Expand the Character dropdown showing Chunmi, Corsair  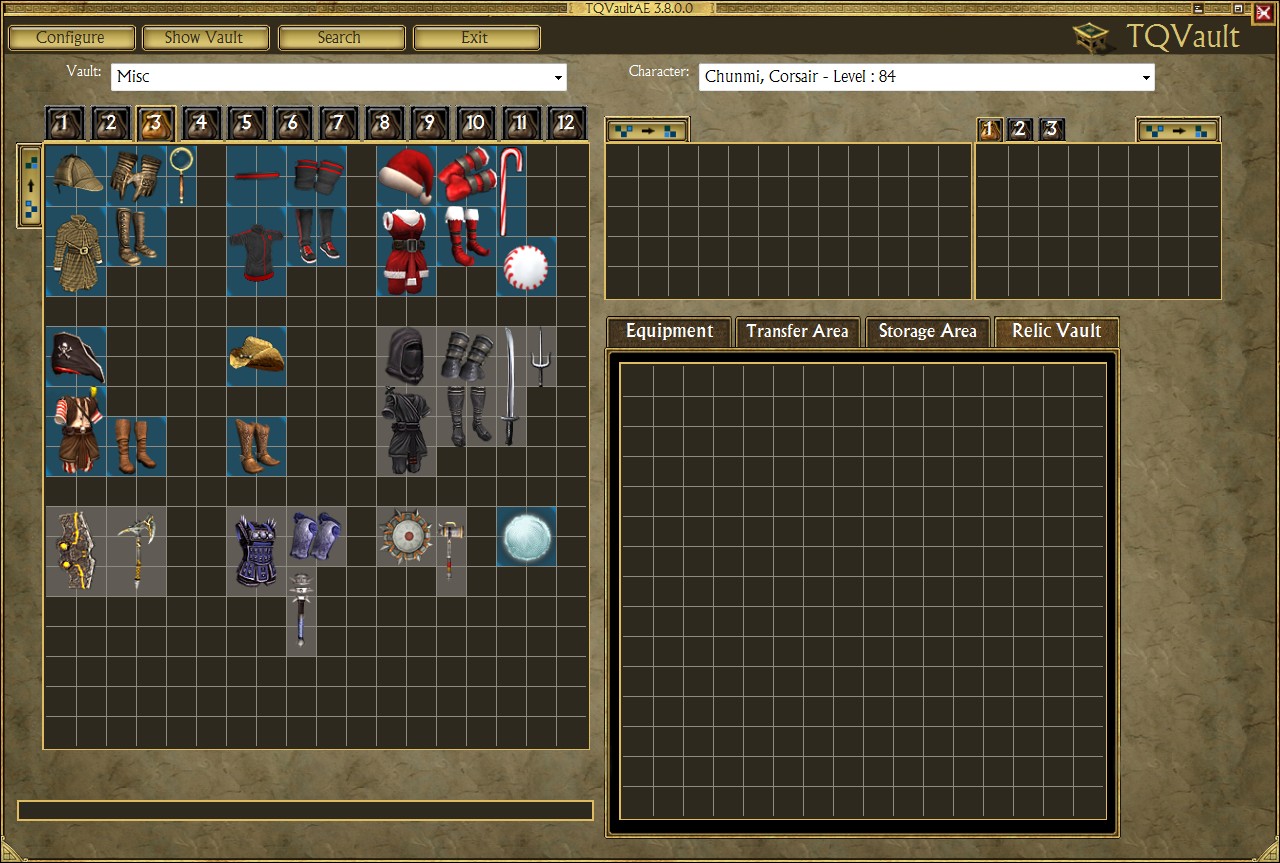926,77
